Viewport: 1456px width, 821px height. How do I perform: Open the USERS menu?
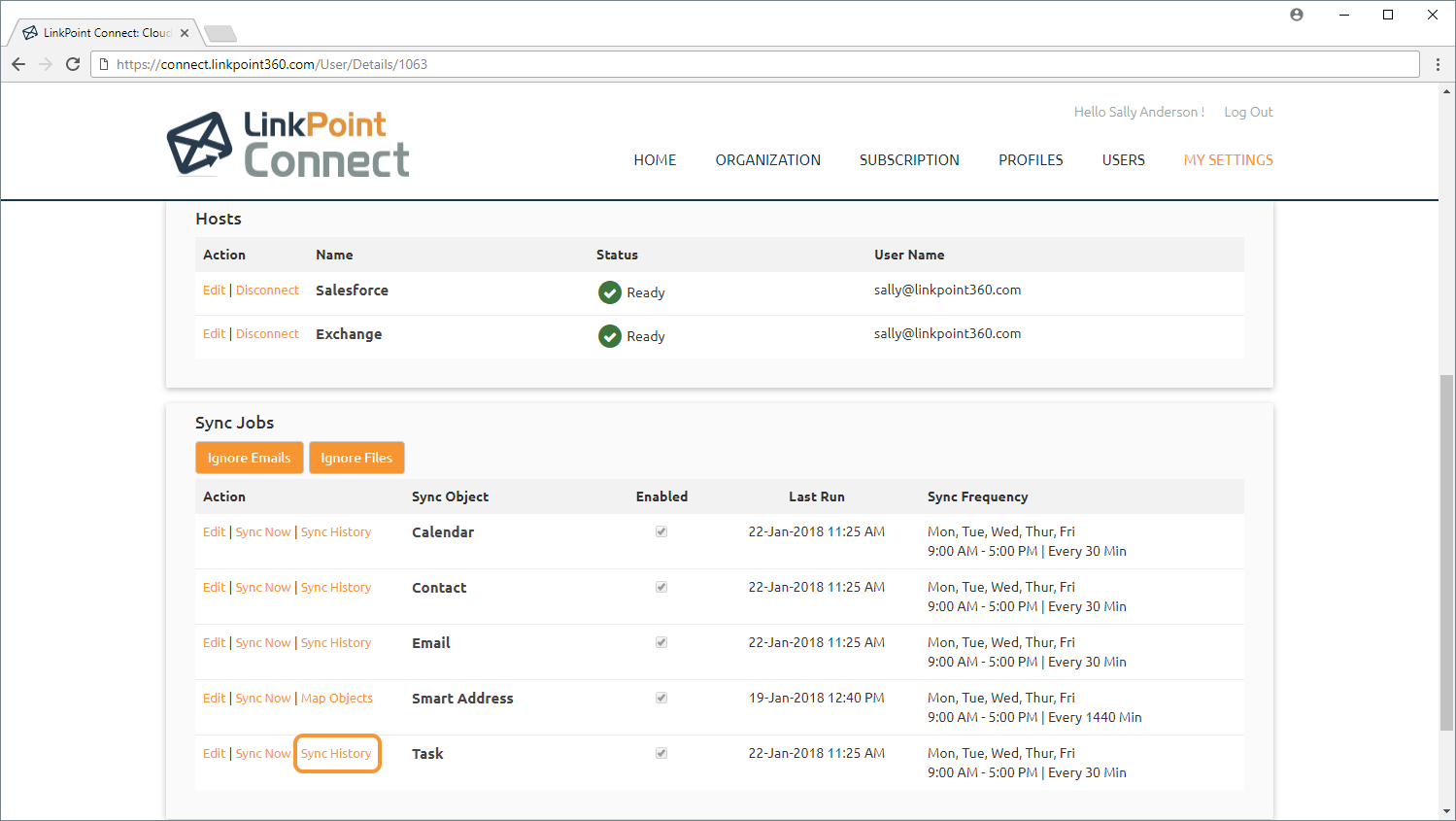coord(1124,160)
